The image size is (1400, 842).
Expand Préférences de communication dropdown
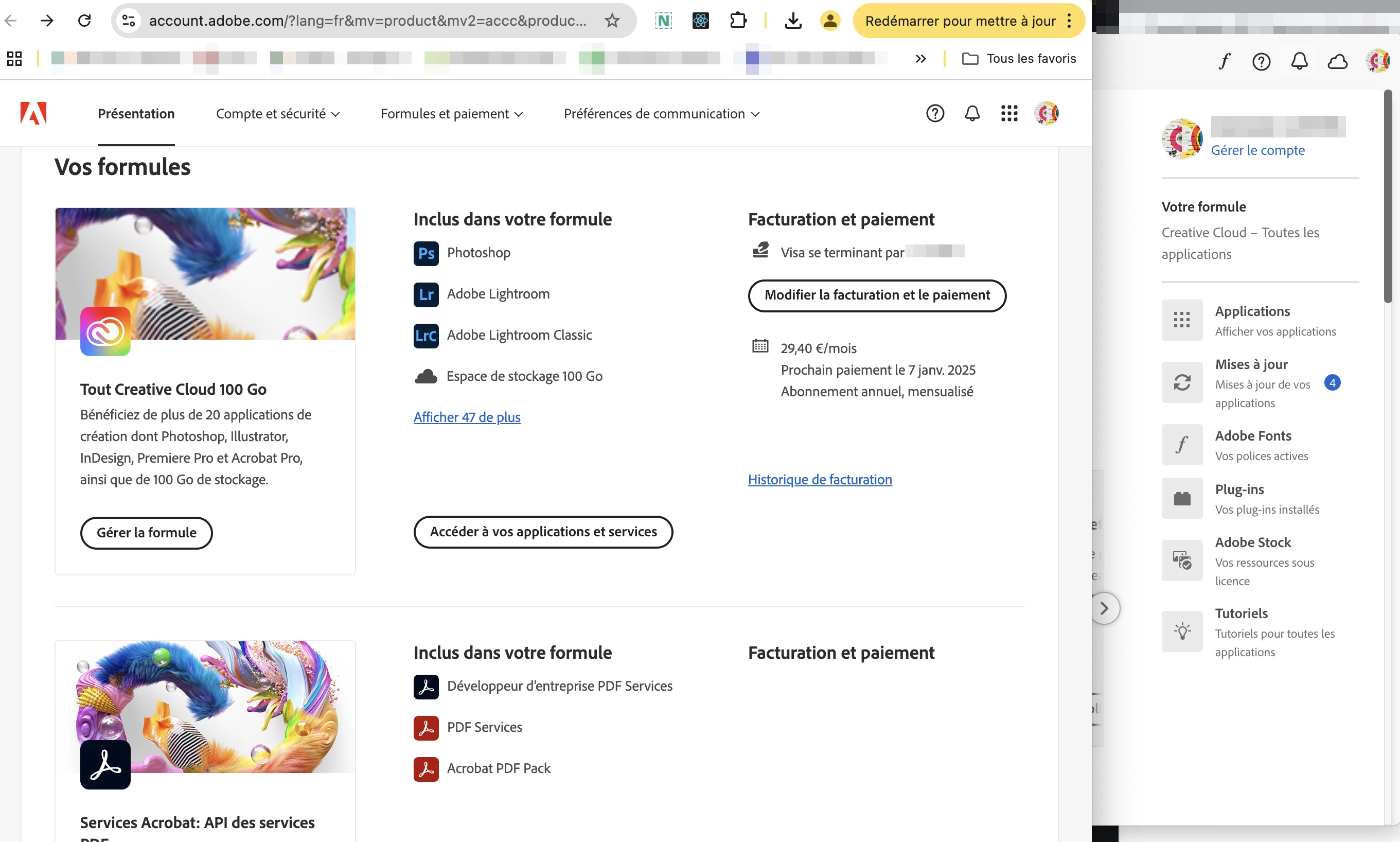coord(661,113)
